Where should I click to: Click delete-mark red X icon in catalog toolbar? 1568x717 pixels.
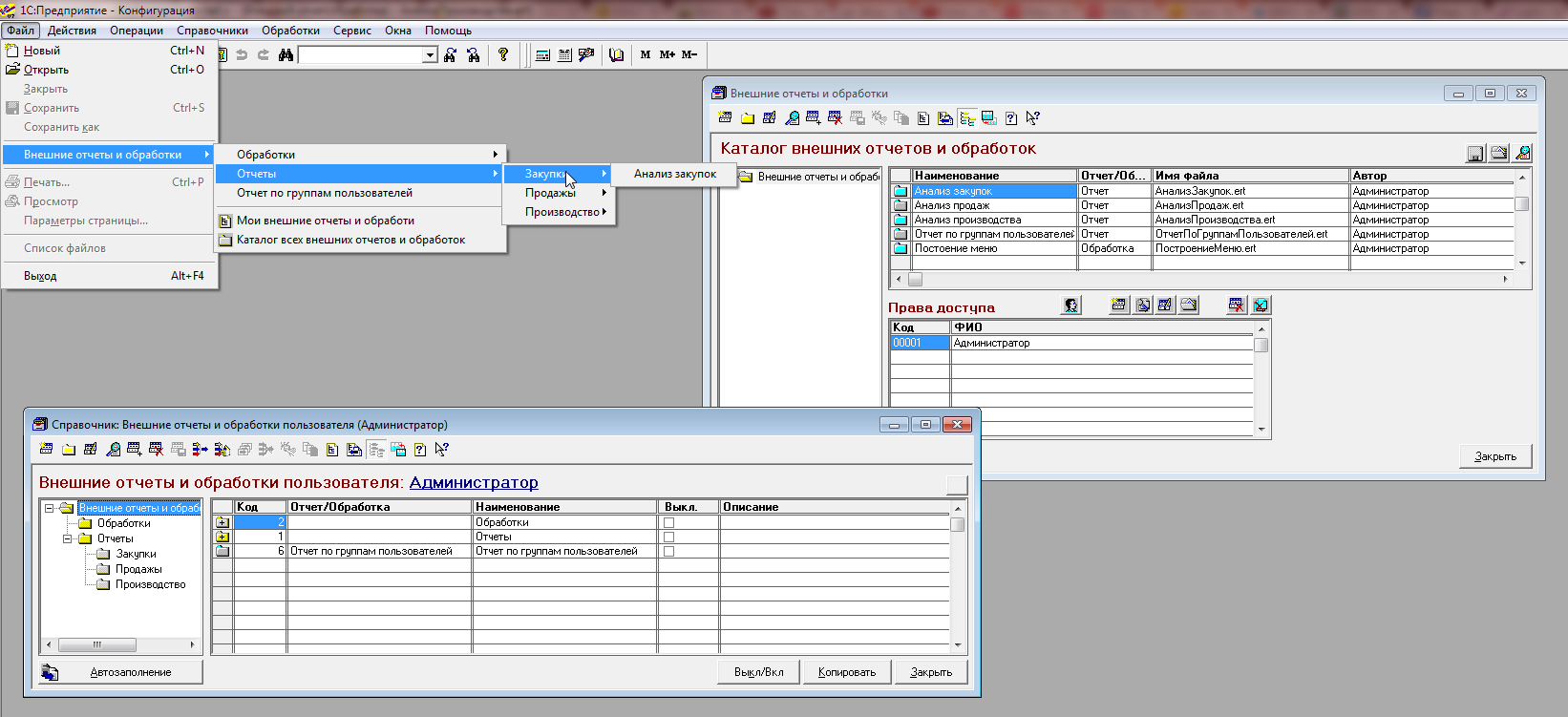click(x=835, y=117)
